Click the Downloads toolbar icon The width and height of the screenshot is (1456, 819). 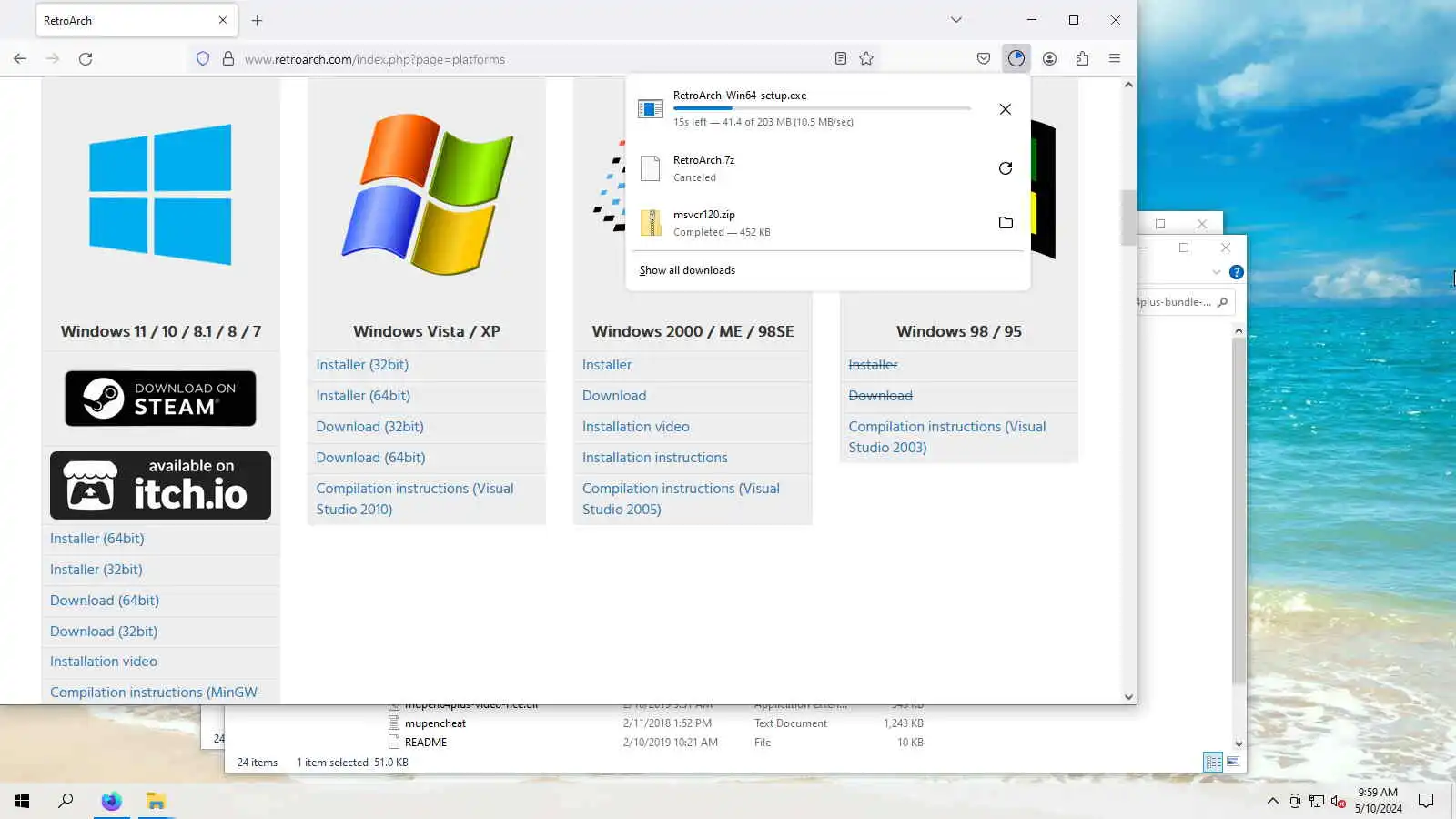pyautogui.click(x=1016, y=58)
